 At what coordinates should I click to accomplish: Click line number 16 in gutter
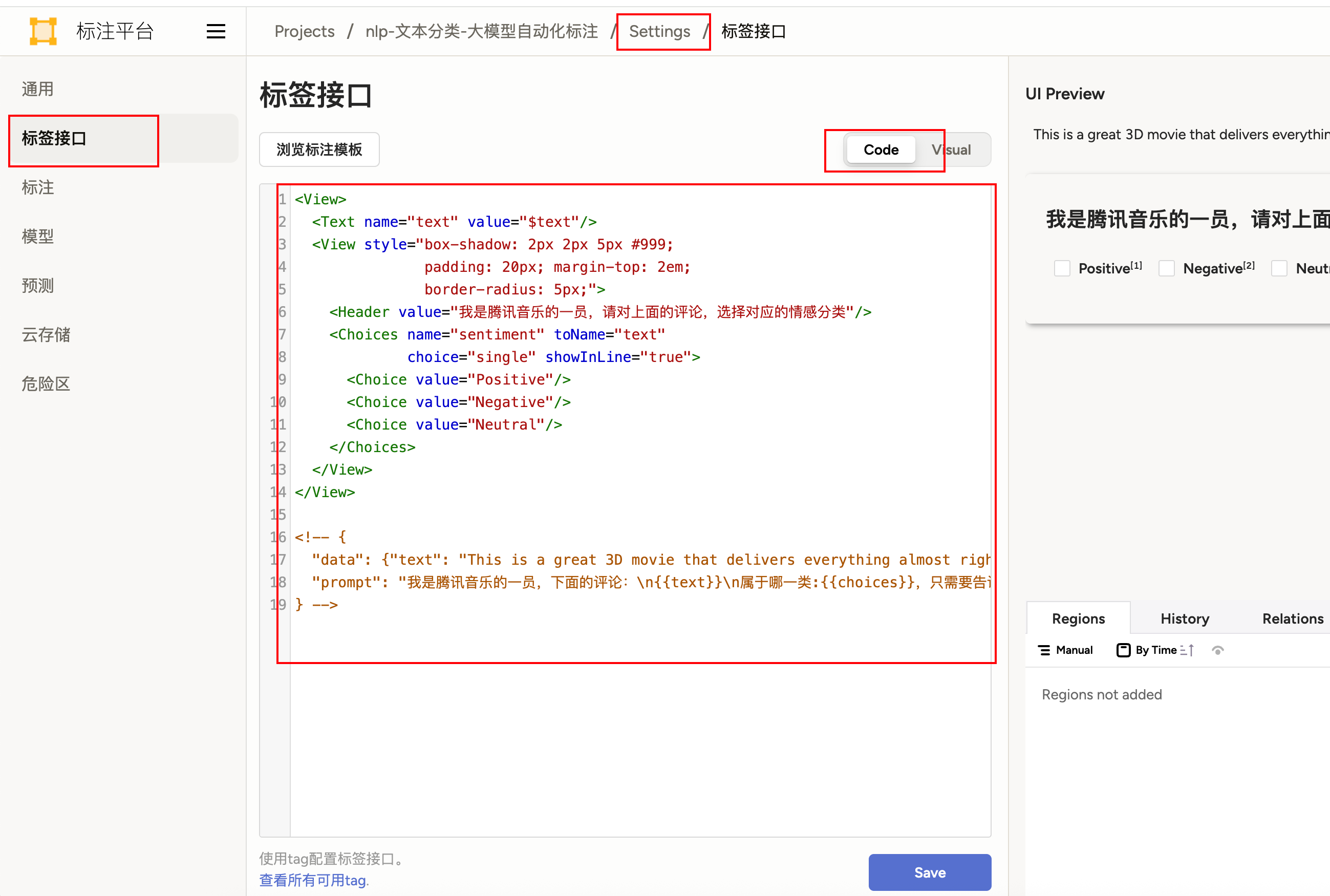[x=277, y=537]
